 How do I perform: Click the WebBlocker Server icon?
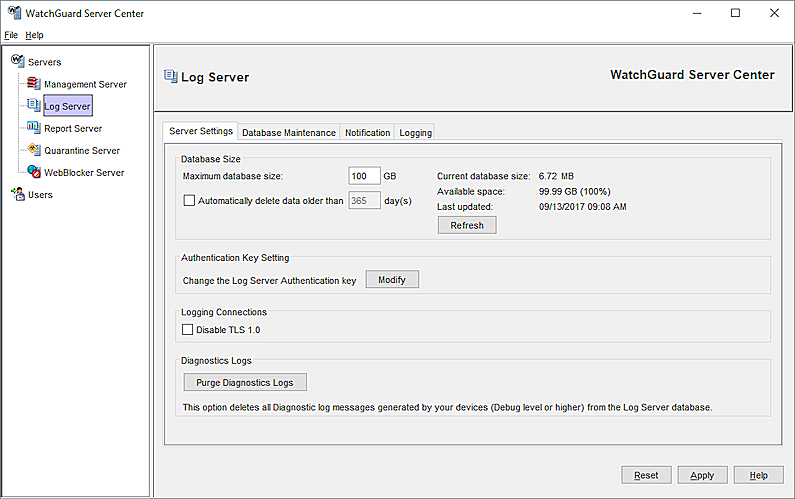coord(34,172)
